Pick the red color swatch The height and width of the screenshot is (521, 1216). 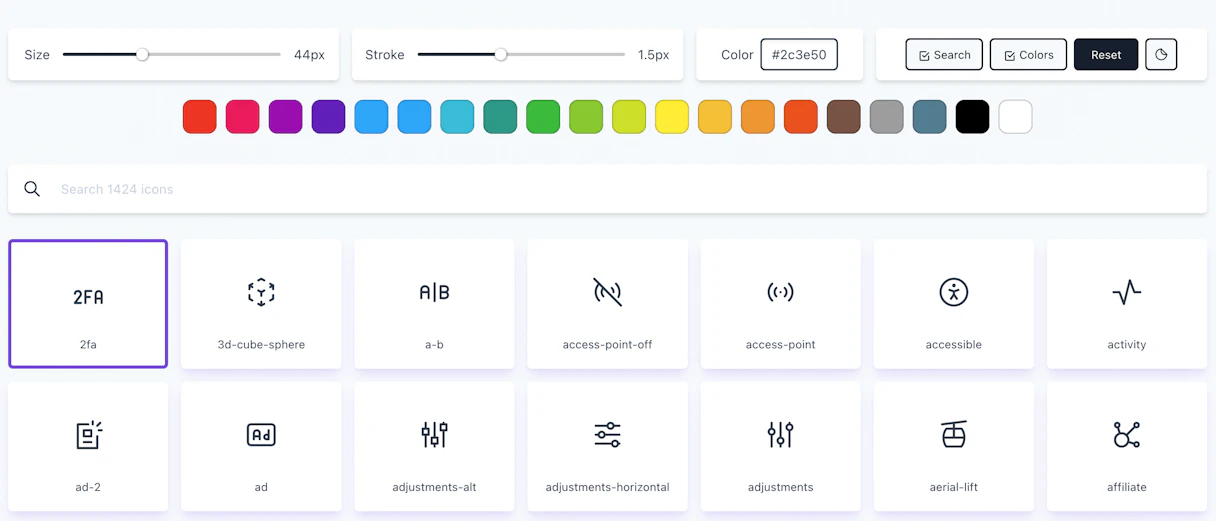coord(200,117)
